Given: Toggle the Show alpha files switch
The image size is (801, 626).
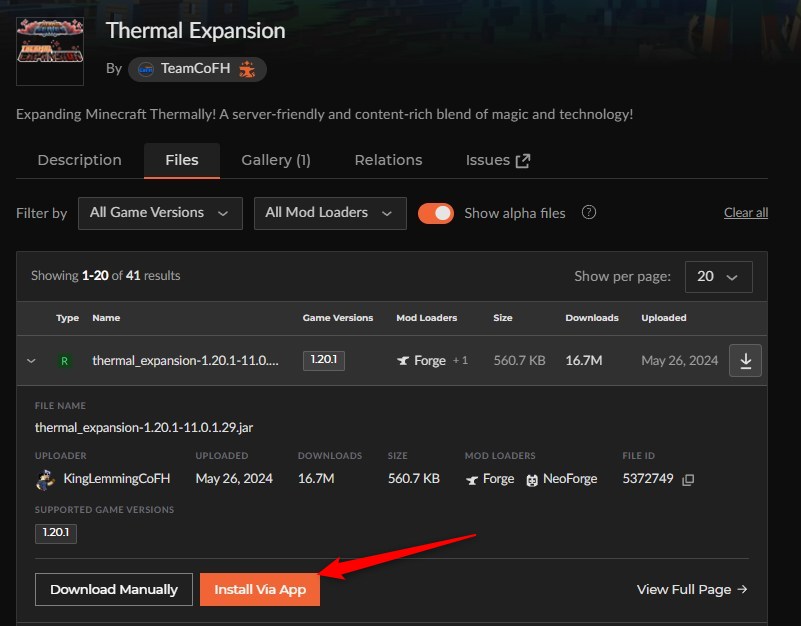Looking at the screenshot, I should [x=436, y=213].
